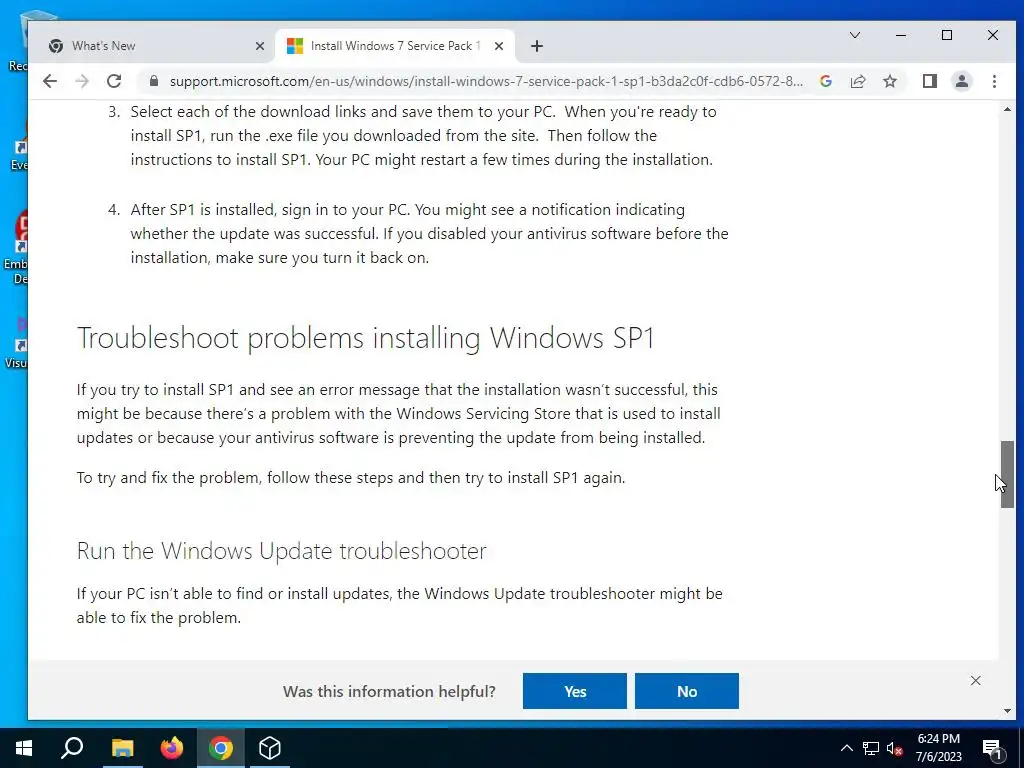Screen dimensions: 1024x768
Task: Dismiss the feedback bar
Action: point(975,680)
